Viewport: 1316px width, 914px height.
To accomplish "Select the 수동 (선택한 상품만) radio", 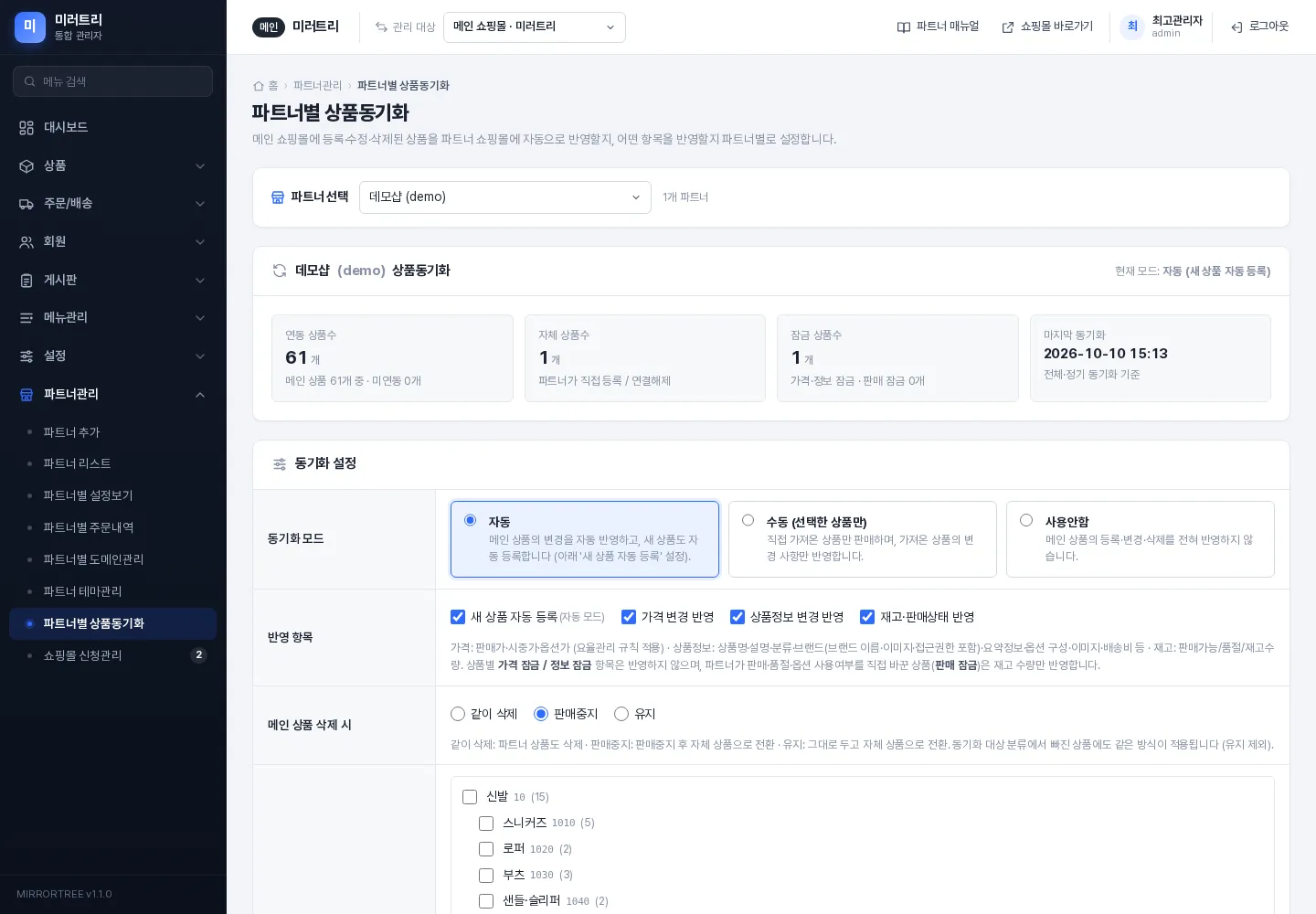I will pyautogui.click(x=748, y=521).
